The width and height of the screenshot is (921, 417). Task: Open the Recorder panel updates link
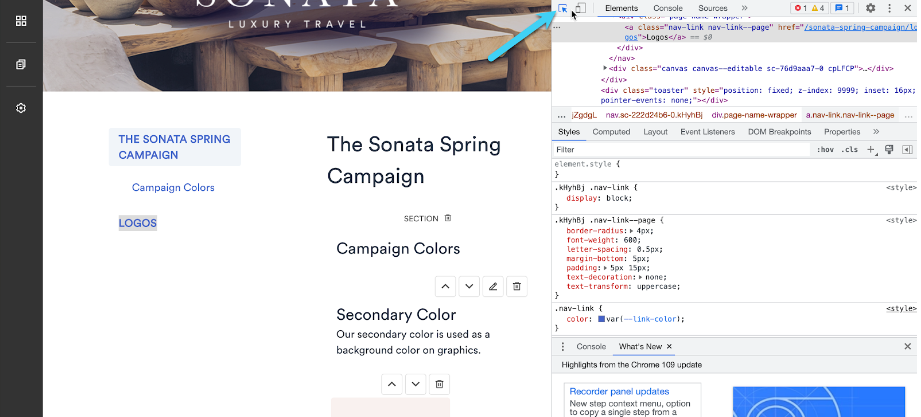tap(619, 391)
